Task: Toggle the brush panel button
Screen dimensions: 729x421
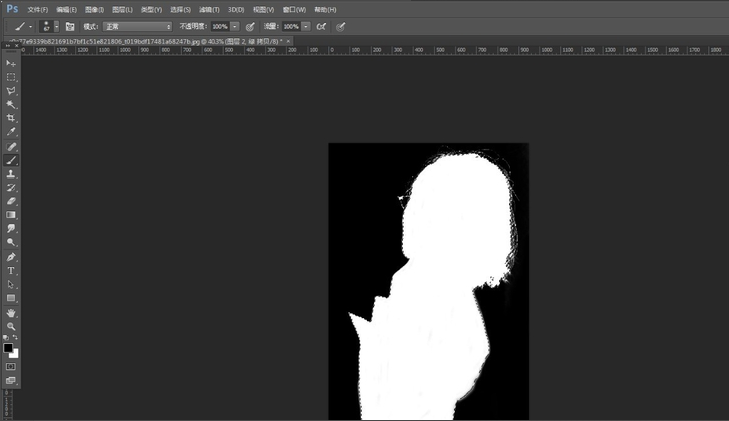Action: pyautogui.click(x=70, y=27)
